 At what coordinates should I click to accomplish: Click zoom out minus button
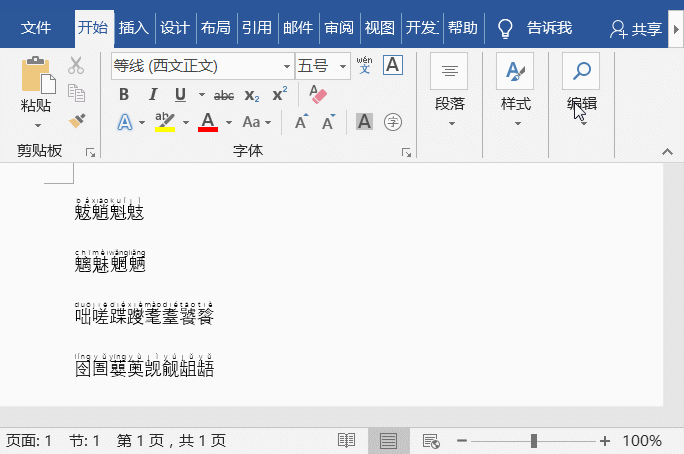pos(462,441)
